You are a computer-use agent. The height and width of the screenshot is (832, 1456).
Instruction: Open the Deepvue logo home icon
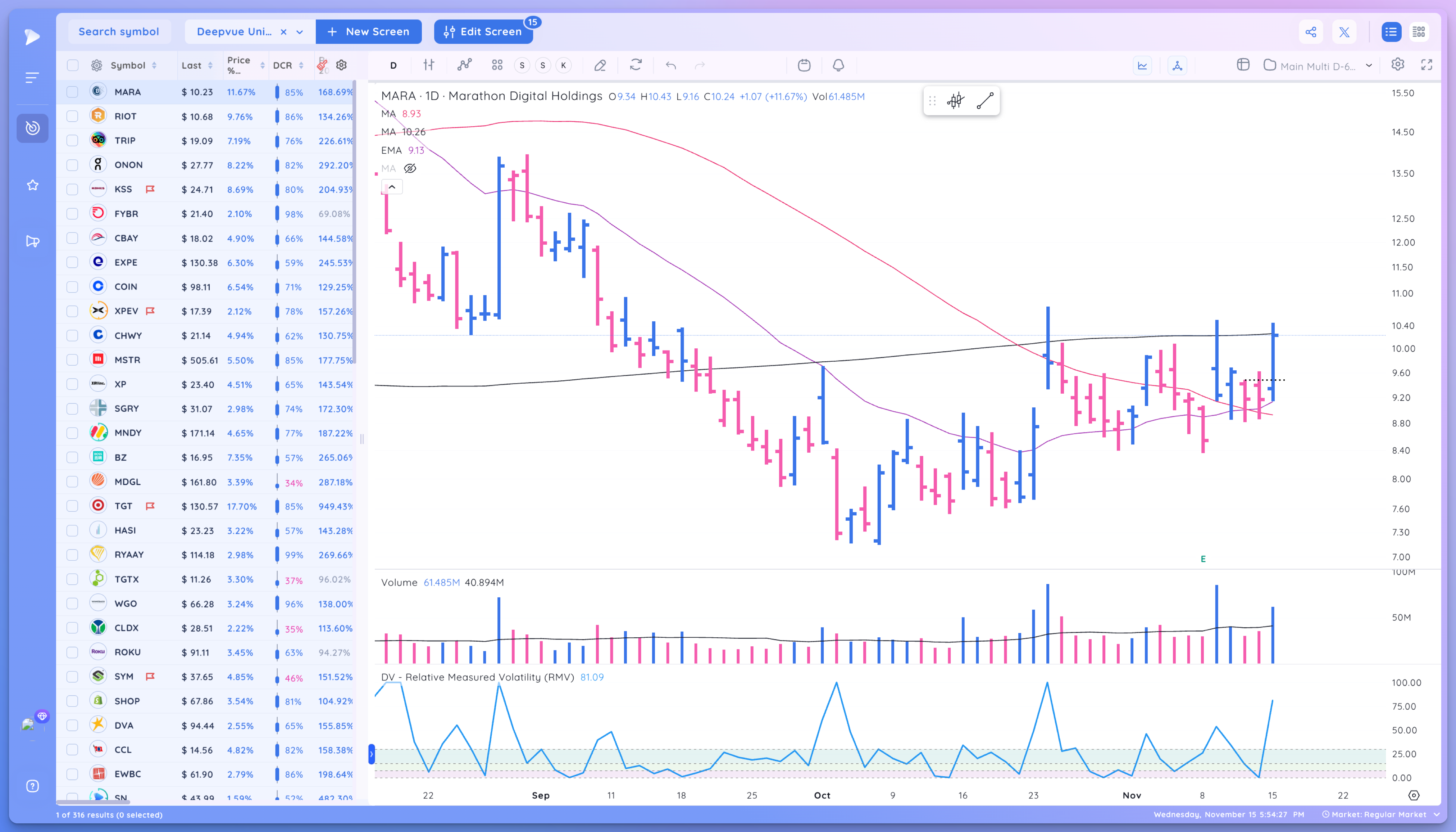[x=32, y=37]
